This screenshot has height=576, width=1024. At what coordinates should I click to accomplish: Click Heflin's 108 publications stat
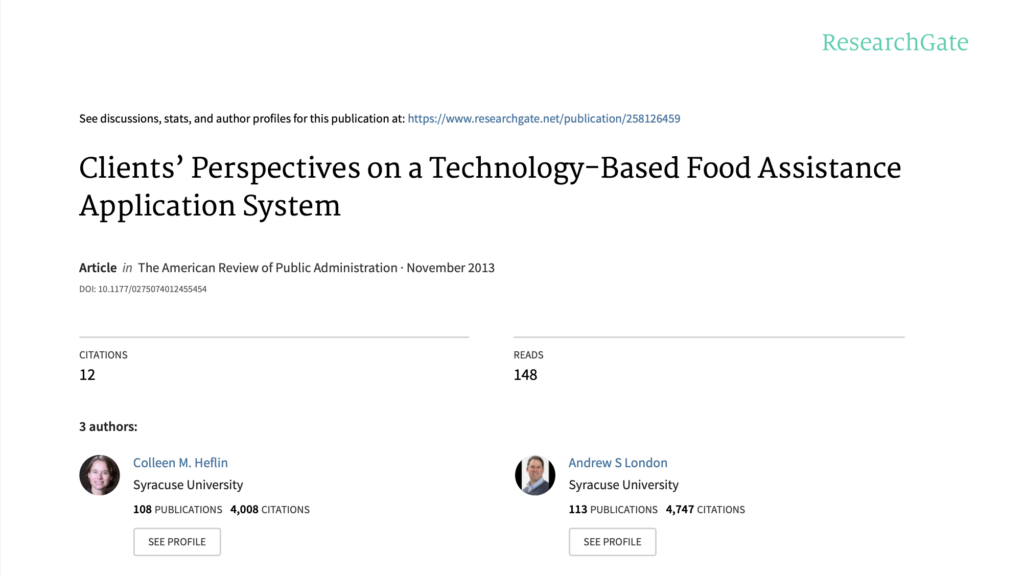click(x=177, y=509)
